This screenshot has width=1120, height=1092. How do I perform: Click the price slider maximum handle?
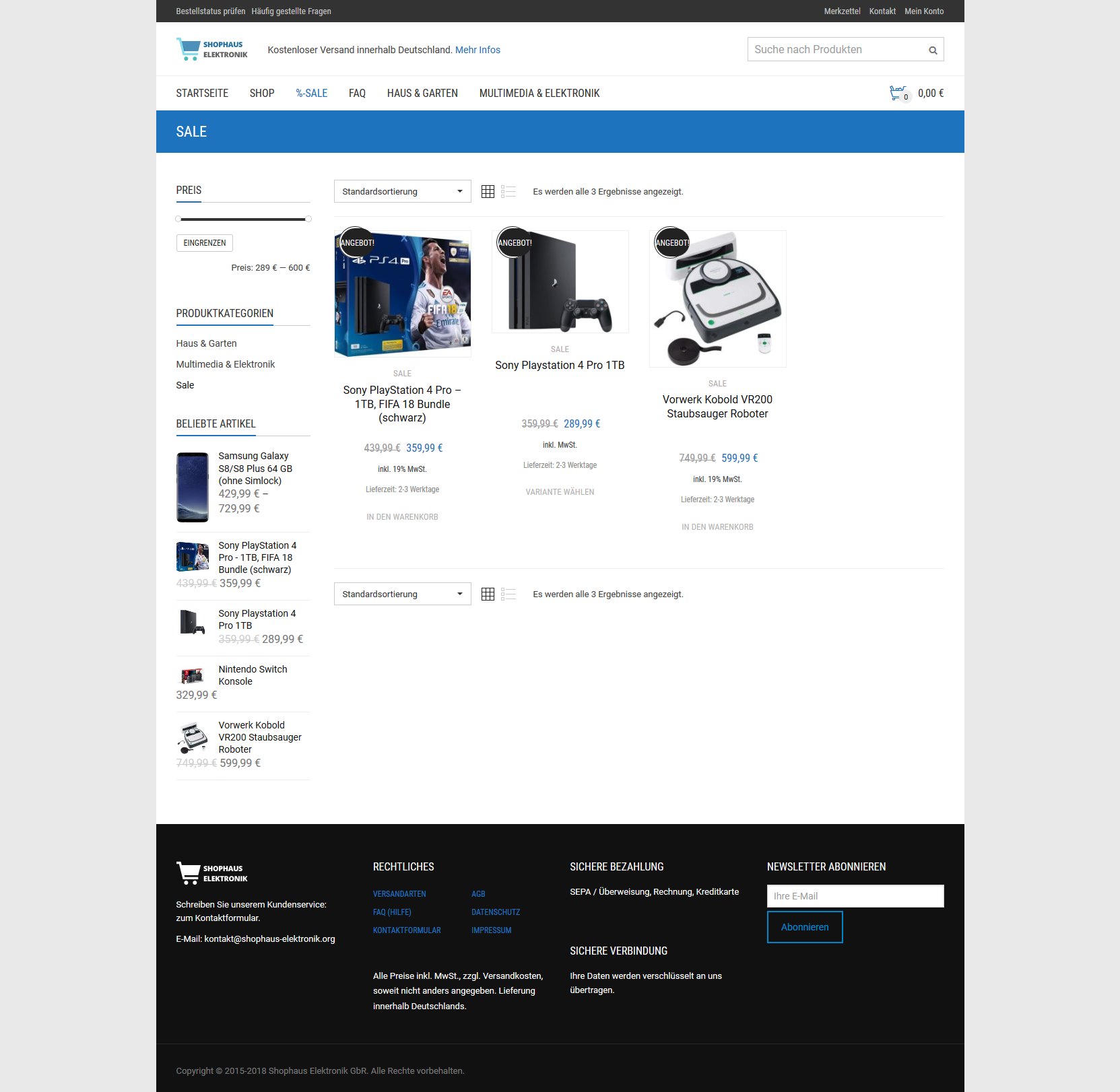click(308, 219)
